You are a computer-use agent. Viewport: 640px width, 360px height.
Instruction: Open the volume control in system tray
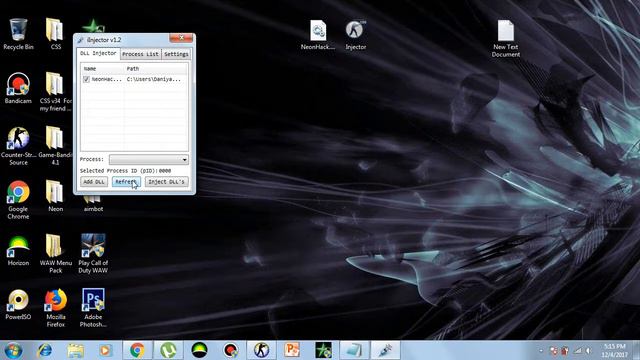tap(589, 351)
